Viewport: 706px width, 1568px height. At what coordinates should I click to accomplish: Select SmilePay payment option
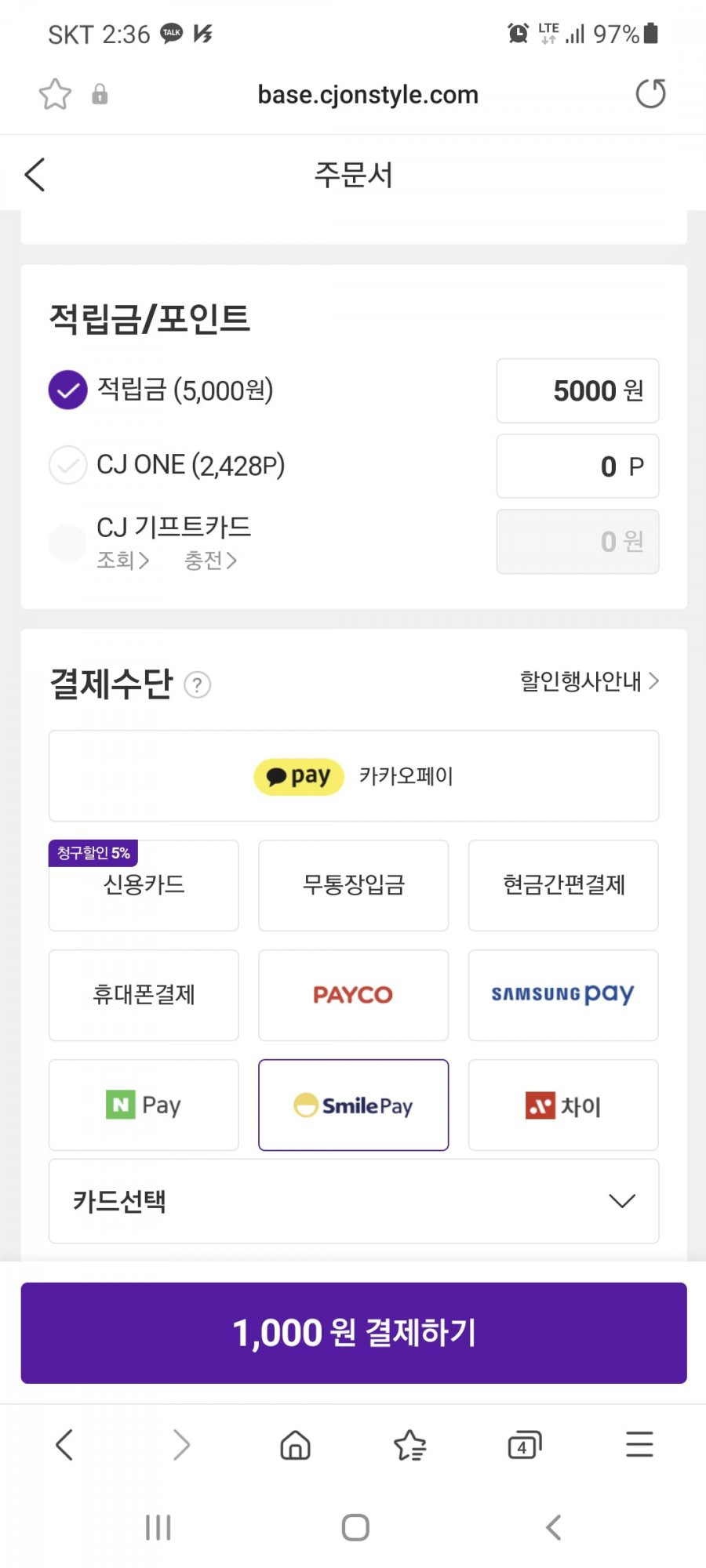pyautogui.click(x=354, y=1105)
